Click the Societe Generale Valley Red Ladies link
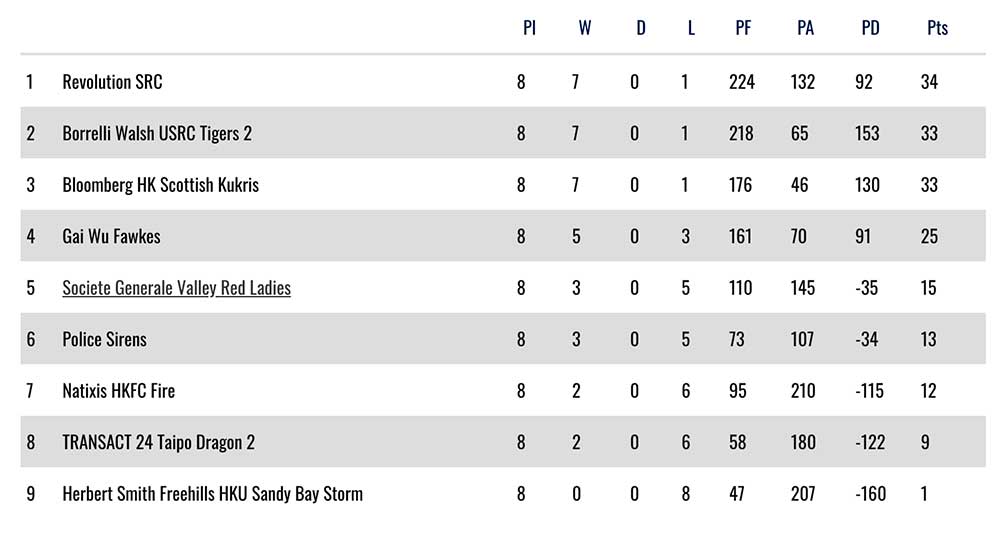 tap(176, 288)
